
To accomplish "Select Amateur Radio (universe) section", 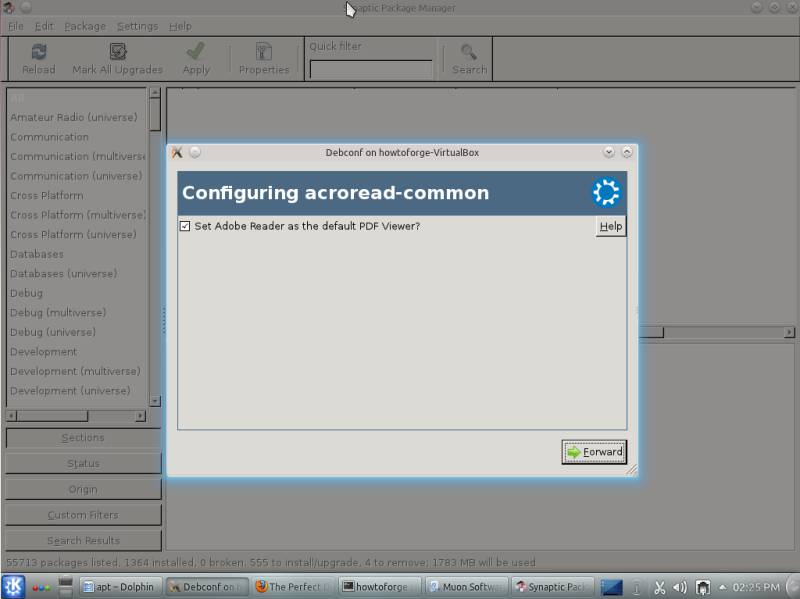I will [x=77, y=117].
